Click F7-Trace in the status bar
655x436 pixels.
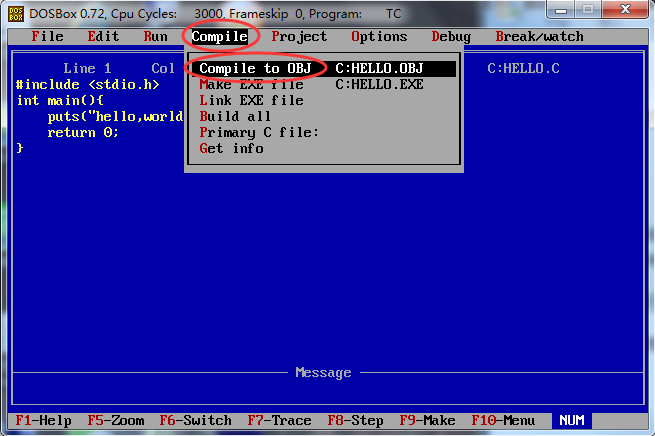[279, 420]
